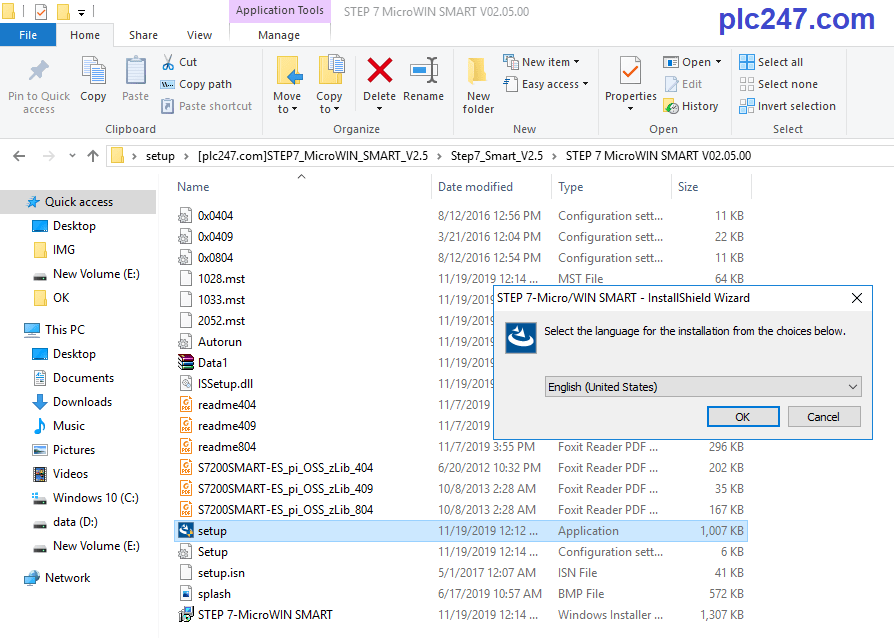
Task: Switch to the Share ribbon tab
Action: point(143,35)
